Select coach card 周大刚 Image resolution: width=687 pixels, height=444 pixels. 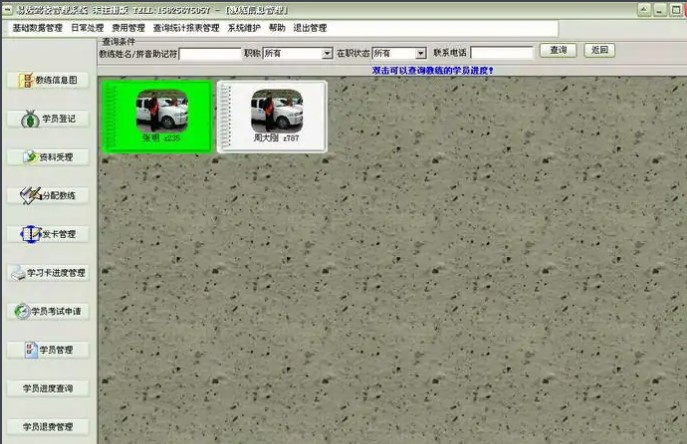pos(272,116)
